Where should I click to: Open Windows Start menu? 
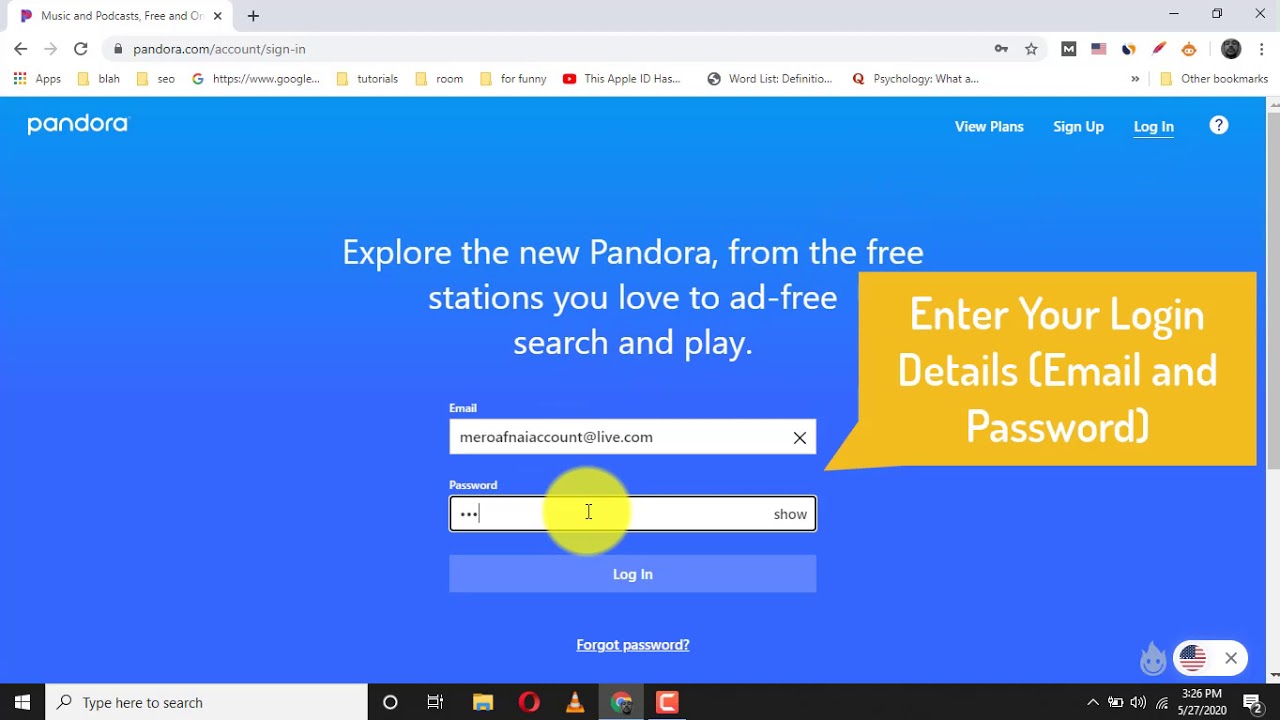tap(22, 702)
